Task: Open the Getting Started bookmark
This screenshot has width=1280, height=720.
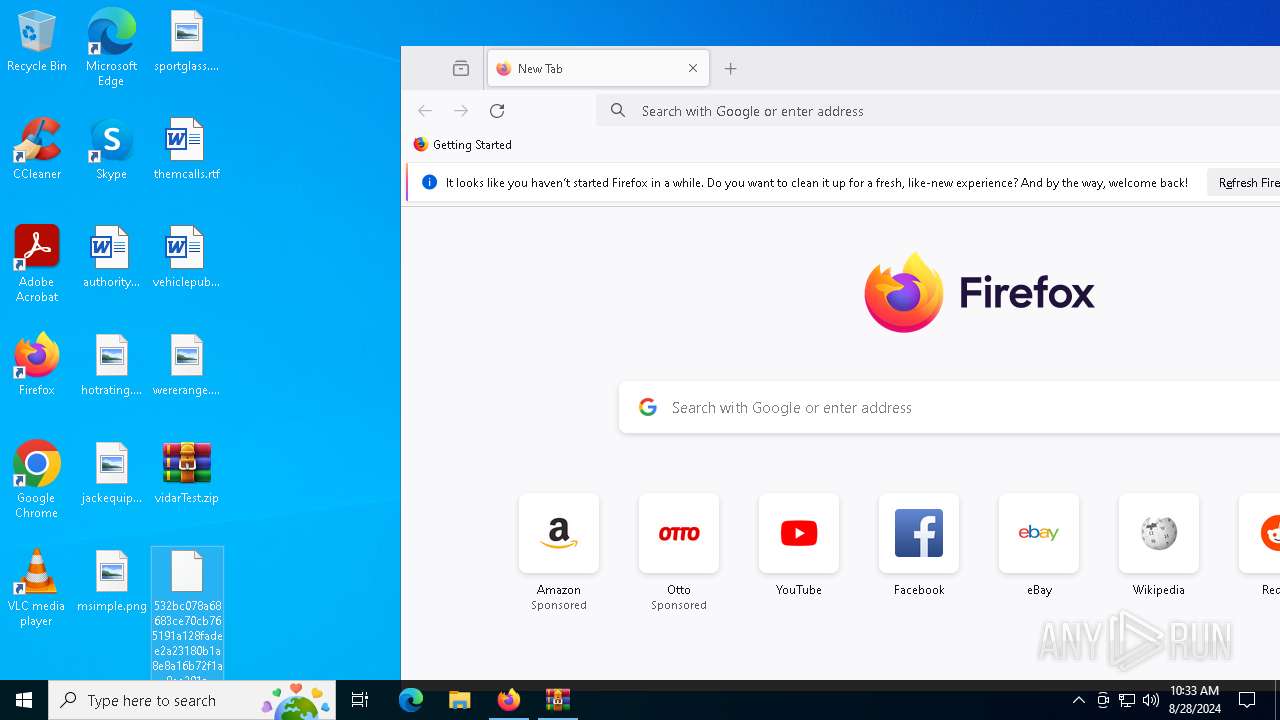Action: (463, 145)
